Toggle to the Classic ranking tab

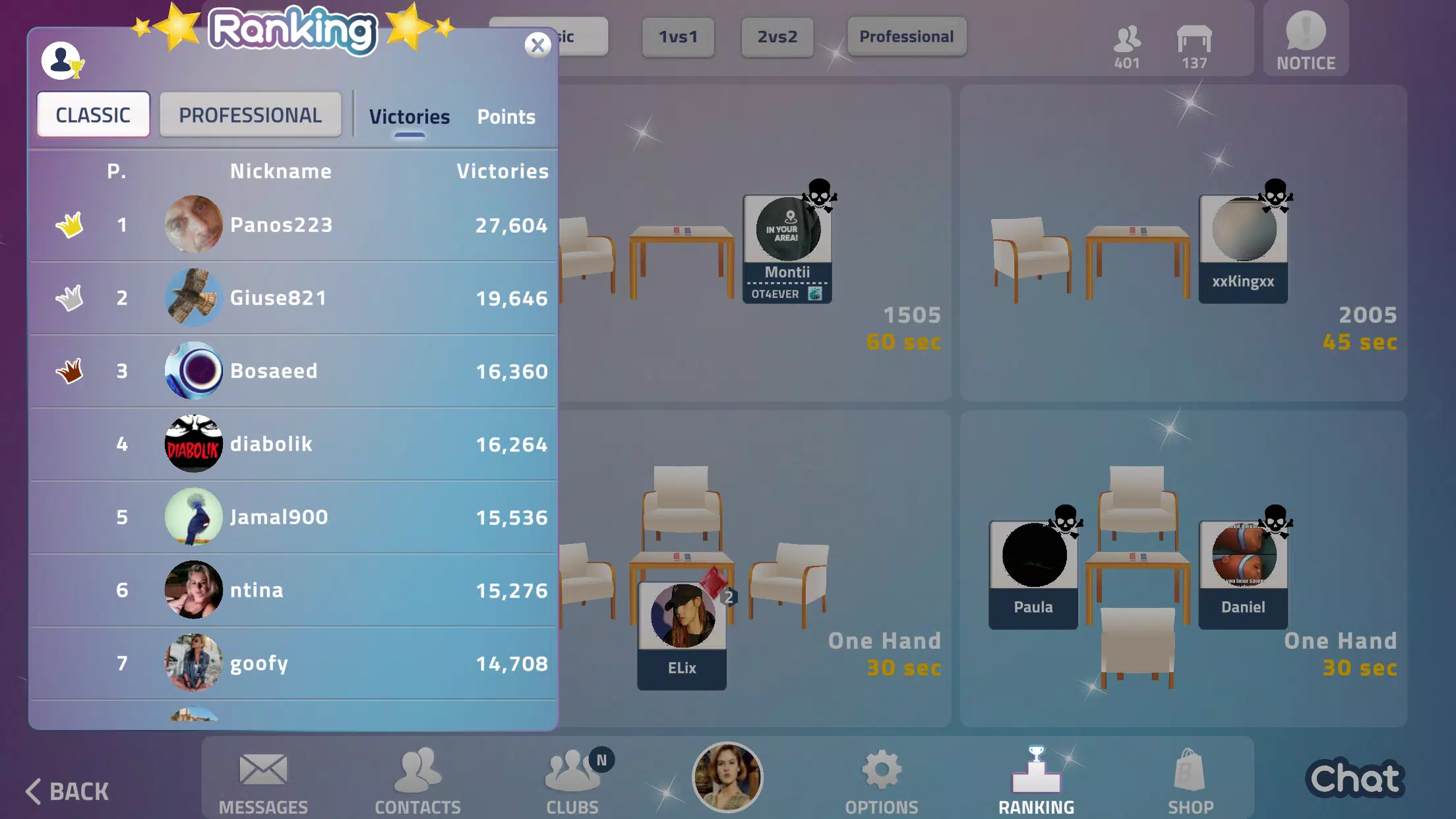(93, 115)
